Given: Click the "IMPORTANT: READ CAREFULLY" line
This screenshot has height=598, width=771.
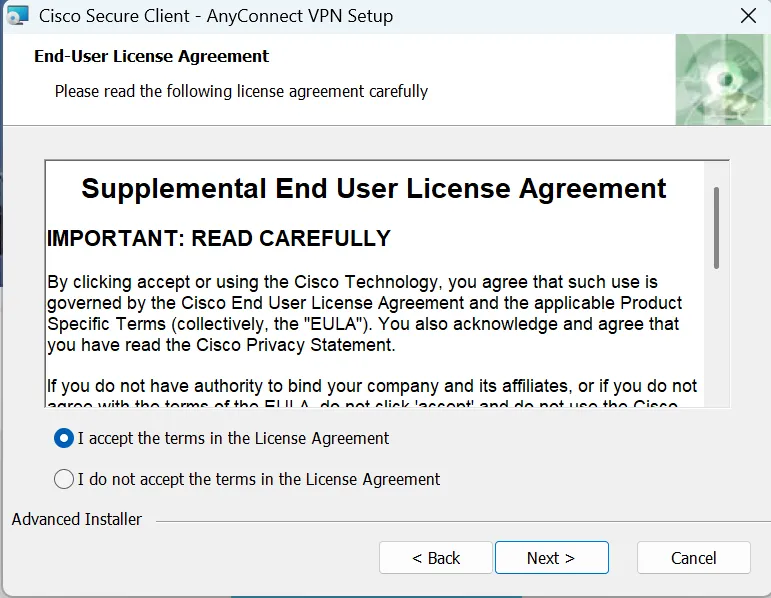Looking at the screenshot, I should click(x=219, y=239).
